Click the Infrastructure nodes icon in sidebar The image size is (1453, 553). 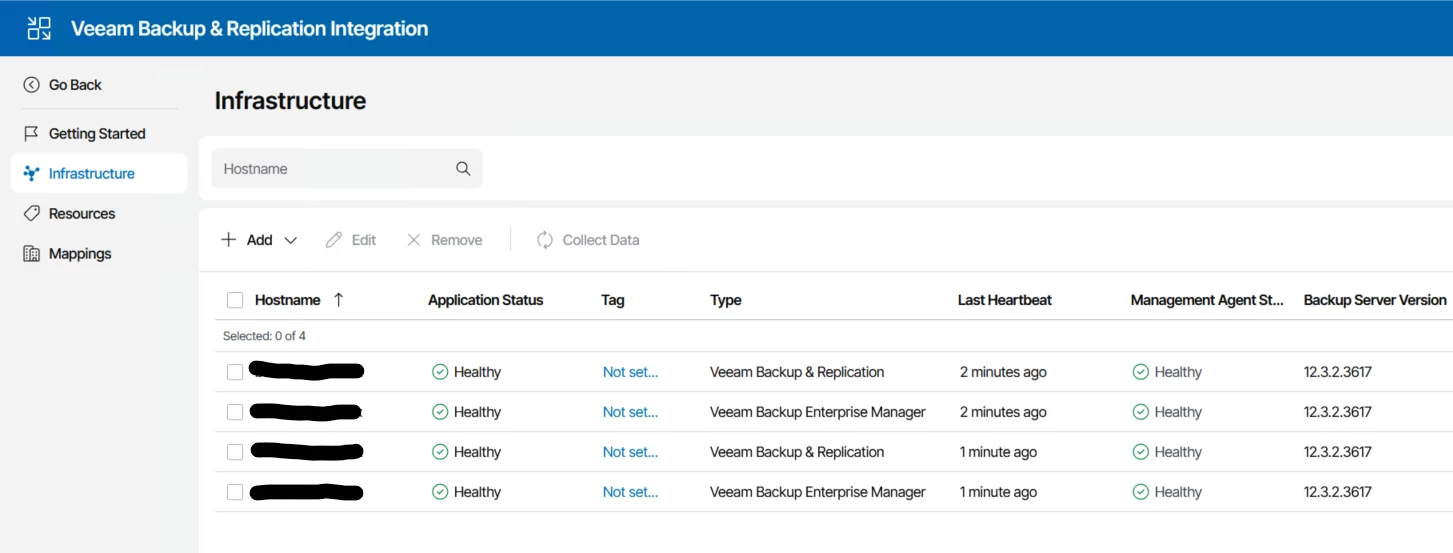click(31, 173)
